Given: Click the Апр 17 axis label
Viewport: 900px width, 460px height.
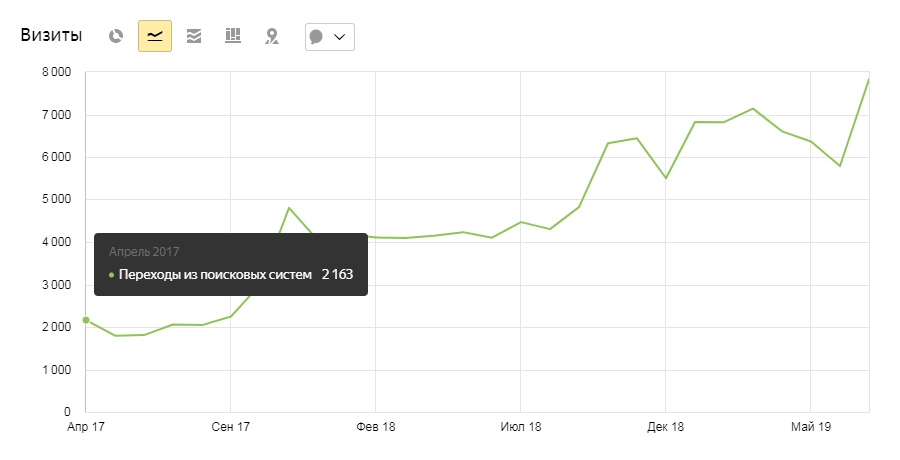Looking at the screenshot, I should click(85, 427).
